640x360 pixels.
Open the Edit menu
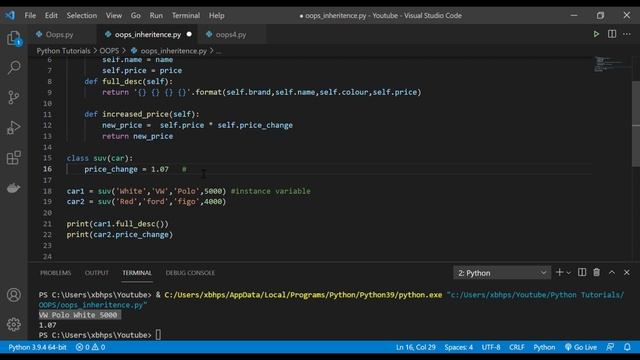[x=51, y=16]
